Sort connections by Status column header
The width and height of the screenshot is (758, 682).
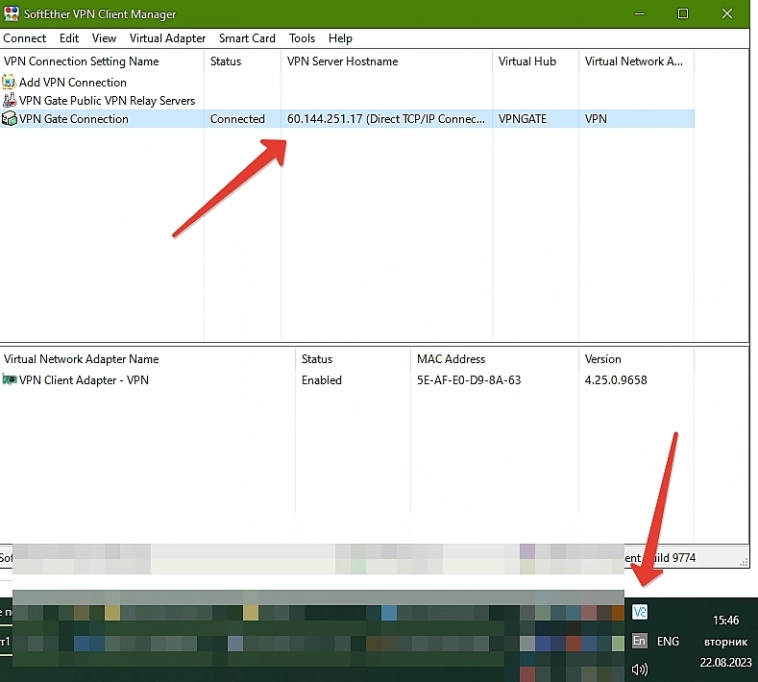226,61
